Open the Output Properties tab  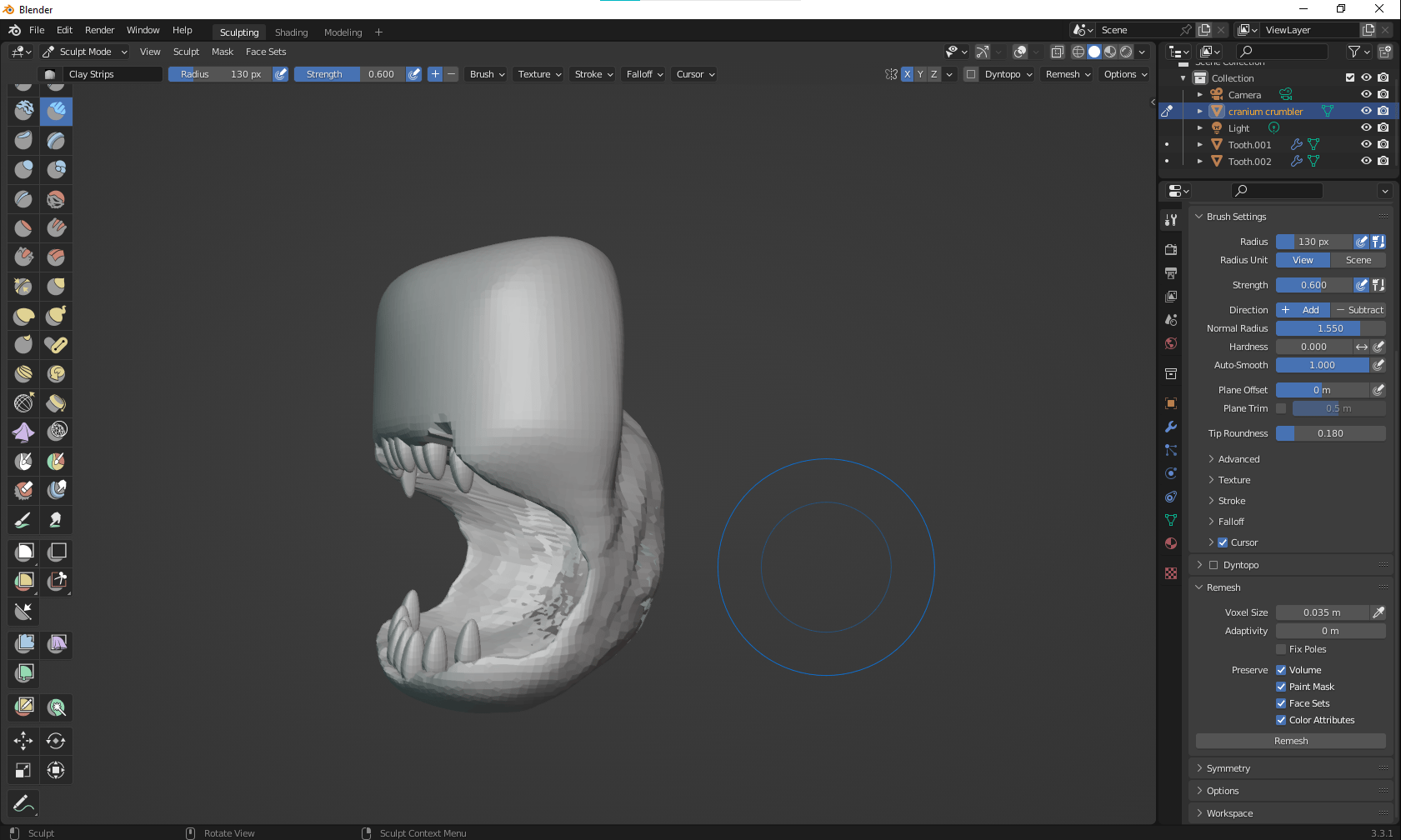click(x=1171, y=272)
